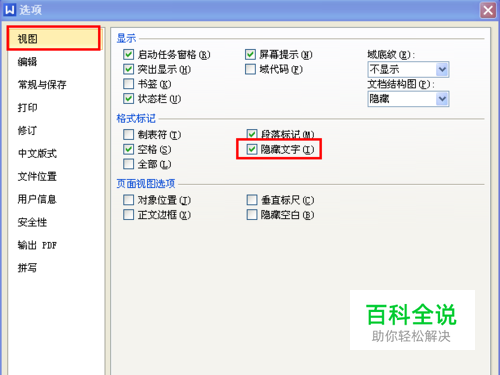Screen dimensions: 500x375
Task: Check the 隐藏空白 option
Action: (252, 214)
